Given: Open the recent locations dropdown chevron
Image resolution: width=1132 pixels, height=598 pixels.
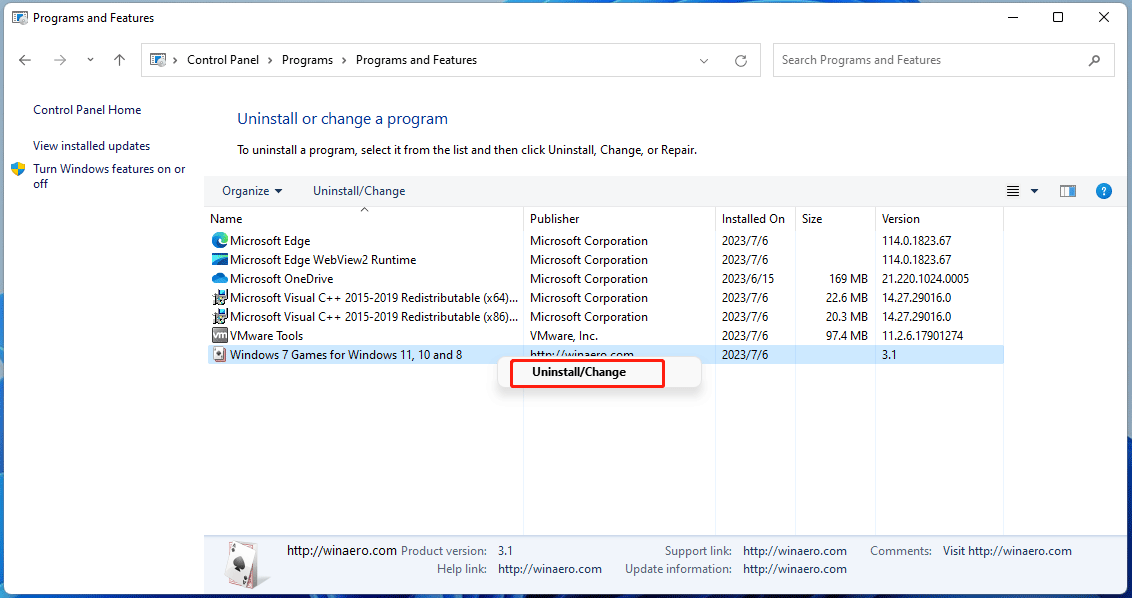Looking at the screenshot, I should click(90, 61).
